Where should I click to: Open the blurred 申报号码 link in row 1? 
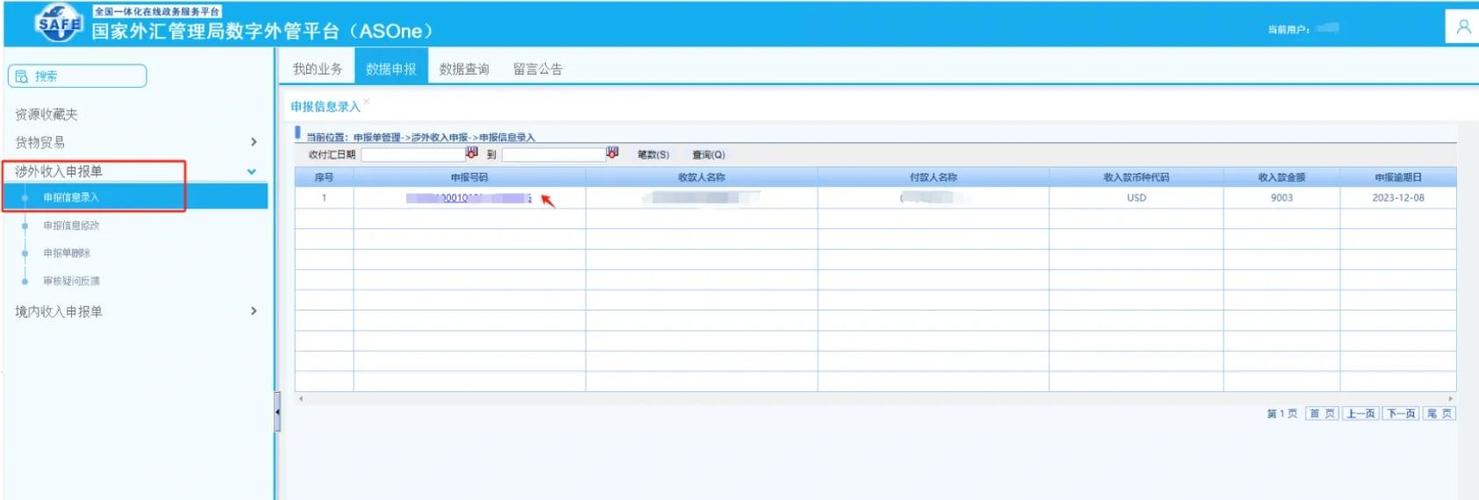(x=468, y=198)
